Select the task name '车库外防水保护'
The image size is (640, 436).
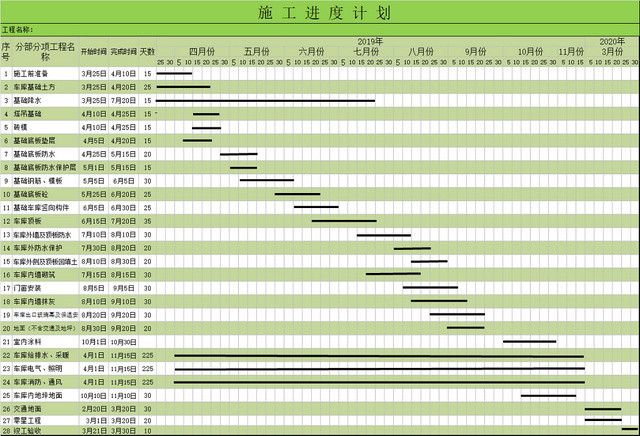click(38, 248)
